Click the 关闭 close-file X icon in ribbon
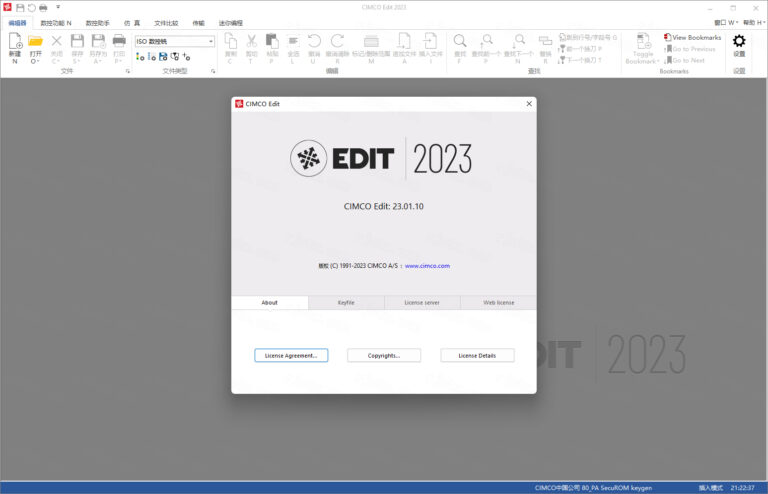768x494 pixels. [x=56, y=41]
